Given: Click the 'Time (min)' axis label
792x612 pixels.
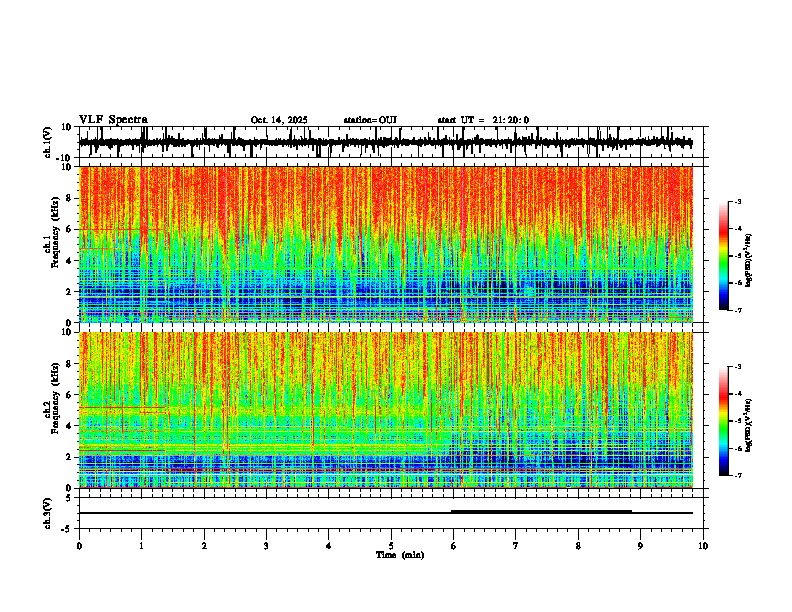Looking at the screenshot, I should coord(400,555).
